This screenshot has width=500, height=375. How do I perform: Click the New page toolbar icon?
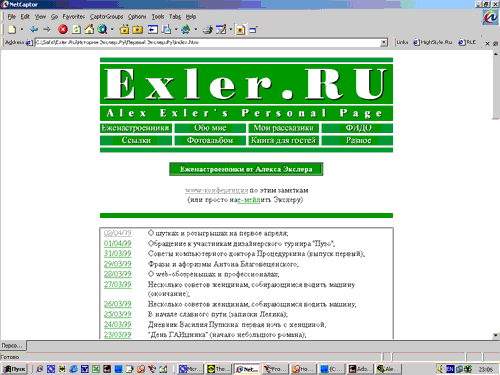click(12, 30)
